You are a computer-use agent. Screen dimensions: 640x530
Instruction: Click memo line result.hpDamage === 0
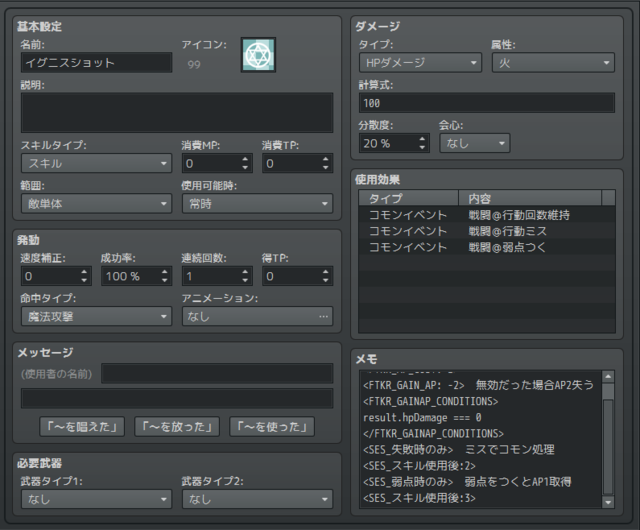pyautogui.click(x=422, y=417)
